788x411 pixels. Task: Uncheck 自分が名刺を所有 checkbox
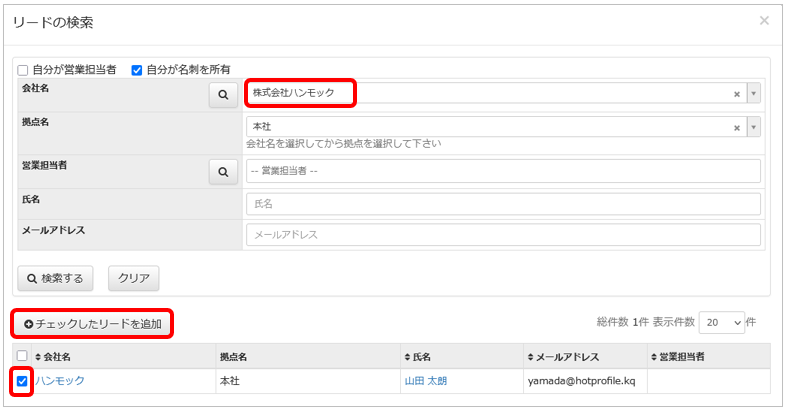137,70
